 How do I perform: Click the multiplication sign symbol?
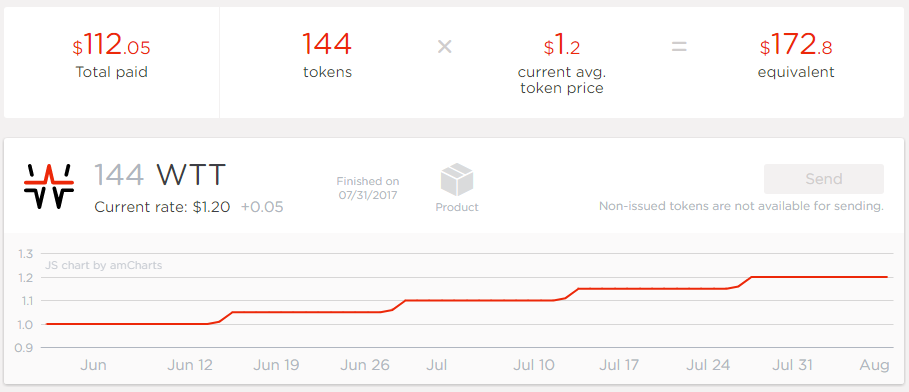tap(445, 46)
